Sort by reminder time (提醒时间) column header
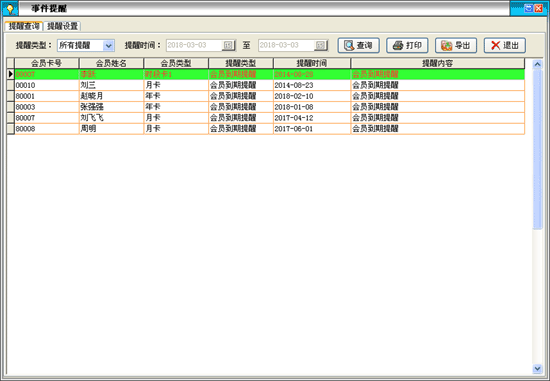 312,63
